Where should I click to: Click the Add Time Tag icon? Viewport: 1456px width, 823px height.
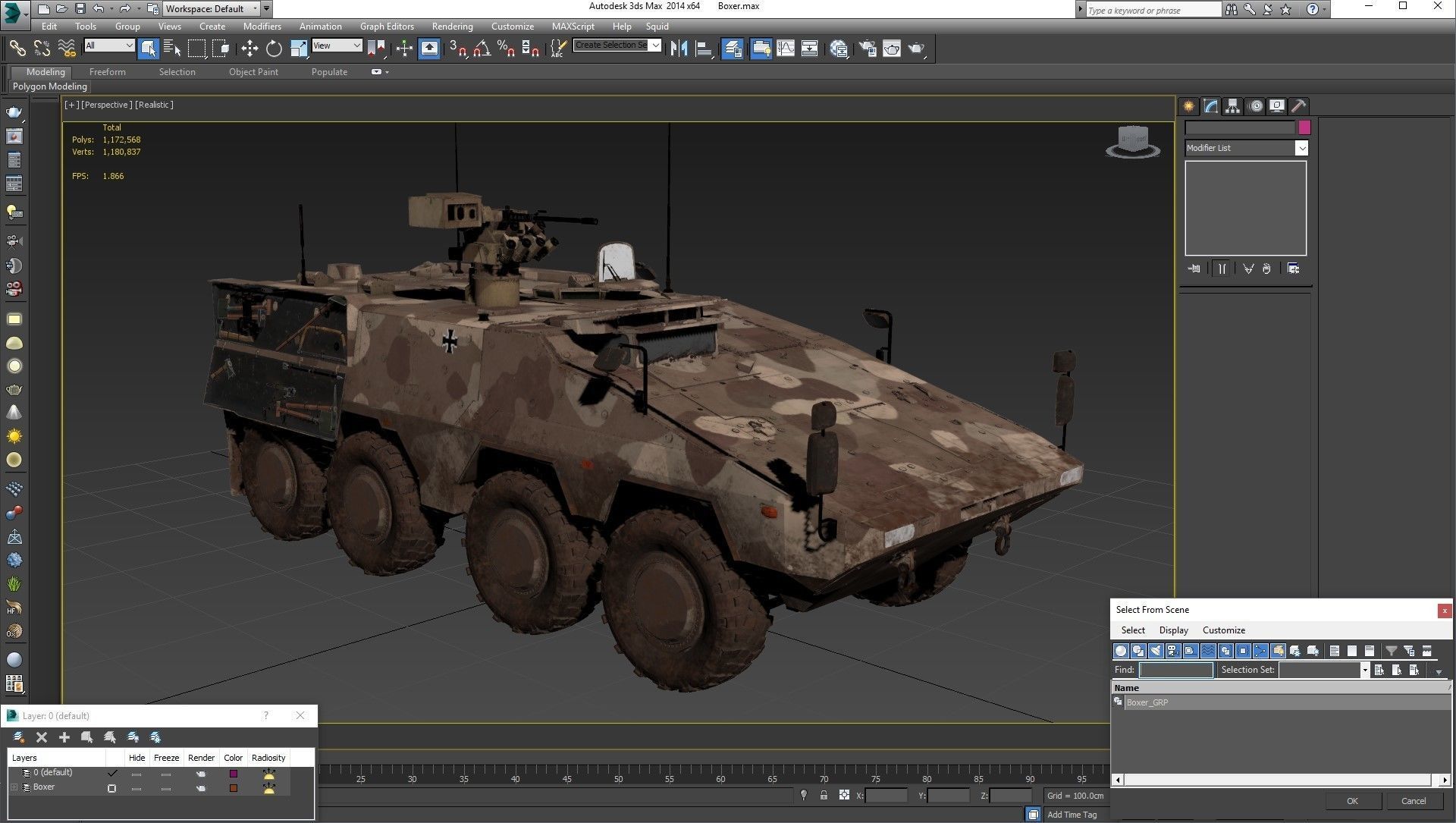click(1033, 814)
